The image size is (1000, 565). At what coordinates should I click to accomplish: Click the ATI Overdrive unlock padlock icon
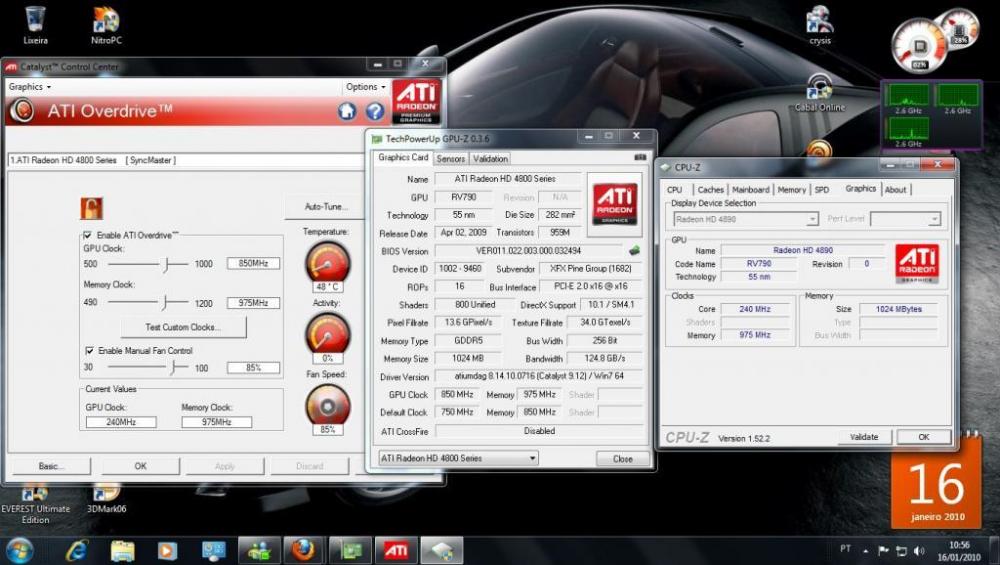(x=92, y=208)
